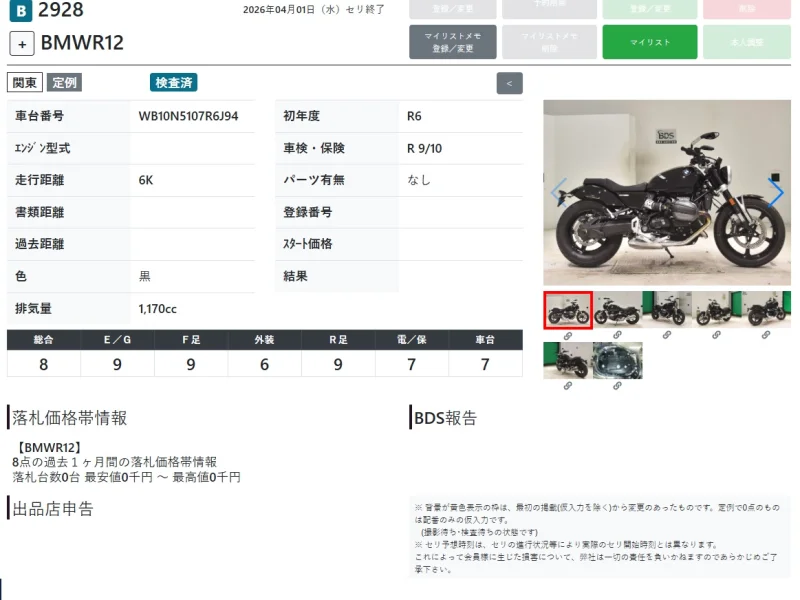Viewport: 800px width, 600px height.
Task: Click the 落札価格帯情報 heading
Action: (x=69, y=418)
